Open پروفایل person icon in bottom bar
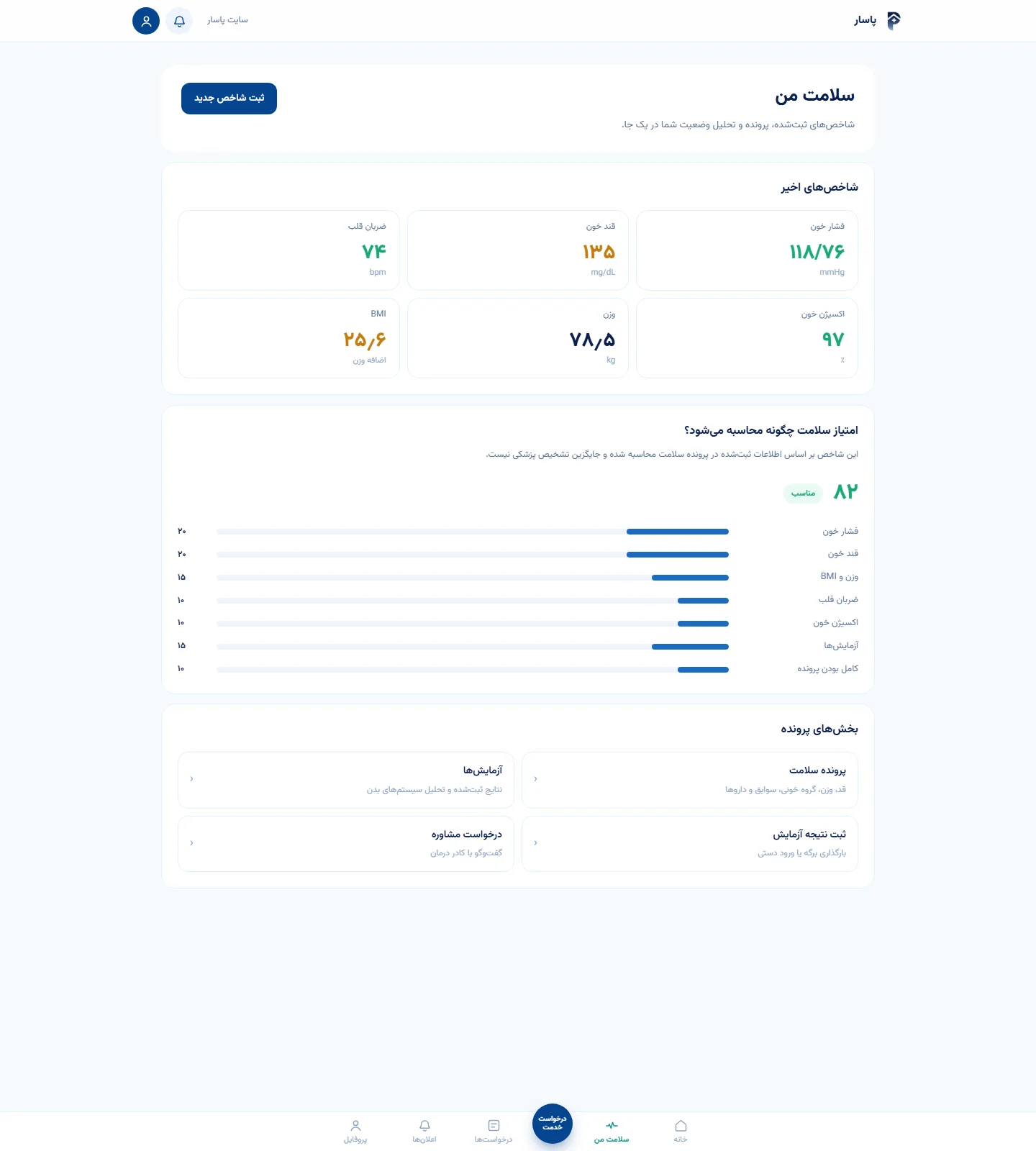This screenshot has height=1151, width=1036. [x=355, y=1126]
